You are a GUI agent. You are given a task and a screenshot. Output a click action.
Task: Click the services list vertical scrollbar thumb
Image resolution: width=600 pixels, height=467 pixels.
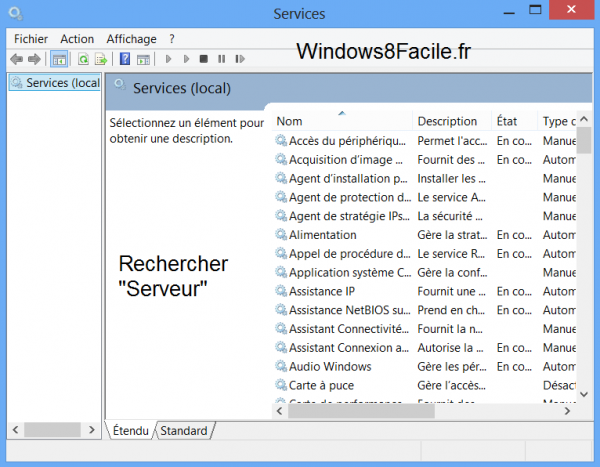584,140
